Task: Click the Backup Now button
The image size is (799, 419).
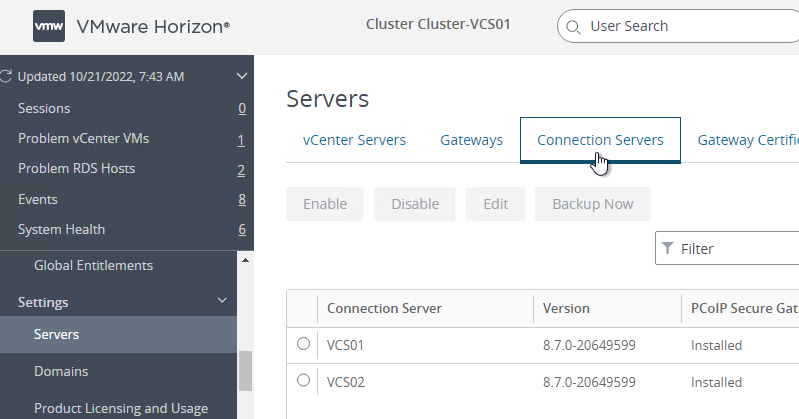Action: coord(593,204)
